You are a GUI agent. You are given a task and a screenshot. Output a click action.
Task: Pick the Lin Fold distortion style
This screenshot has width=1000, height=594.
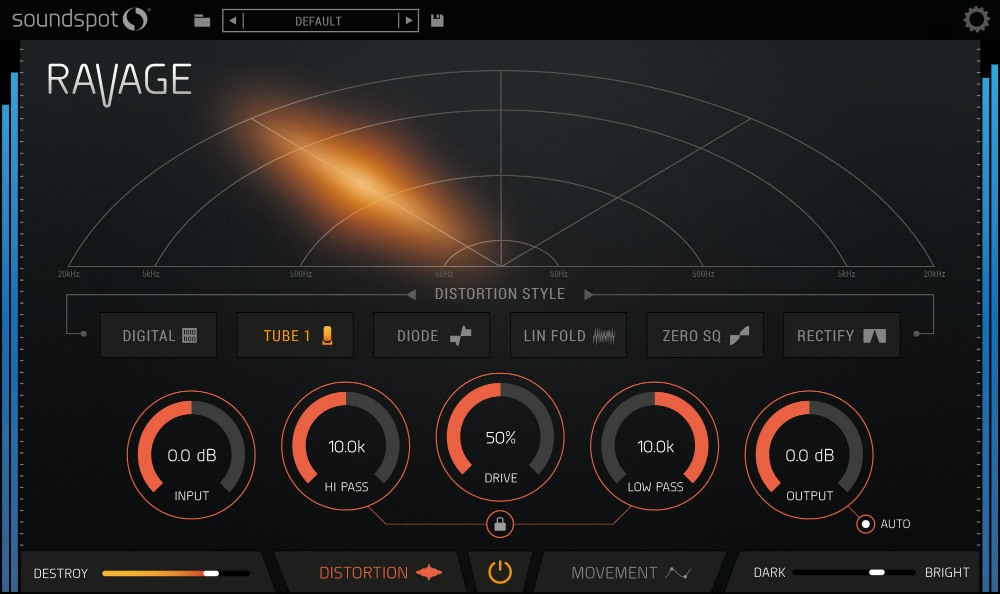[x=568, y=336]
